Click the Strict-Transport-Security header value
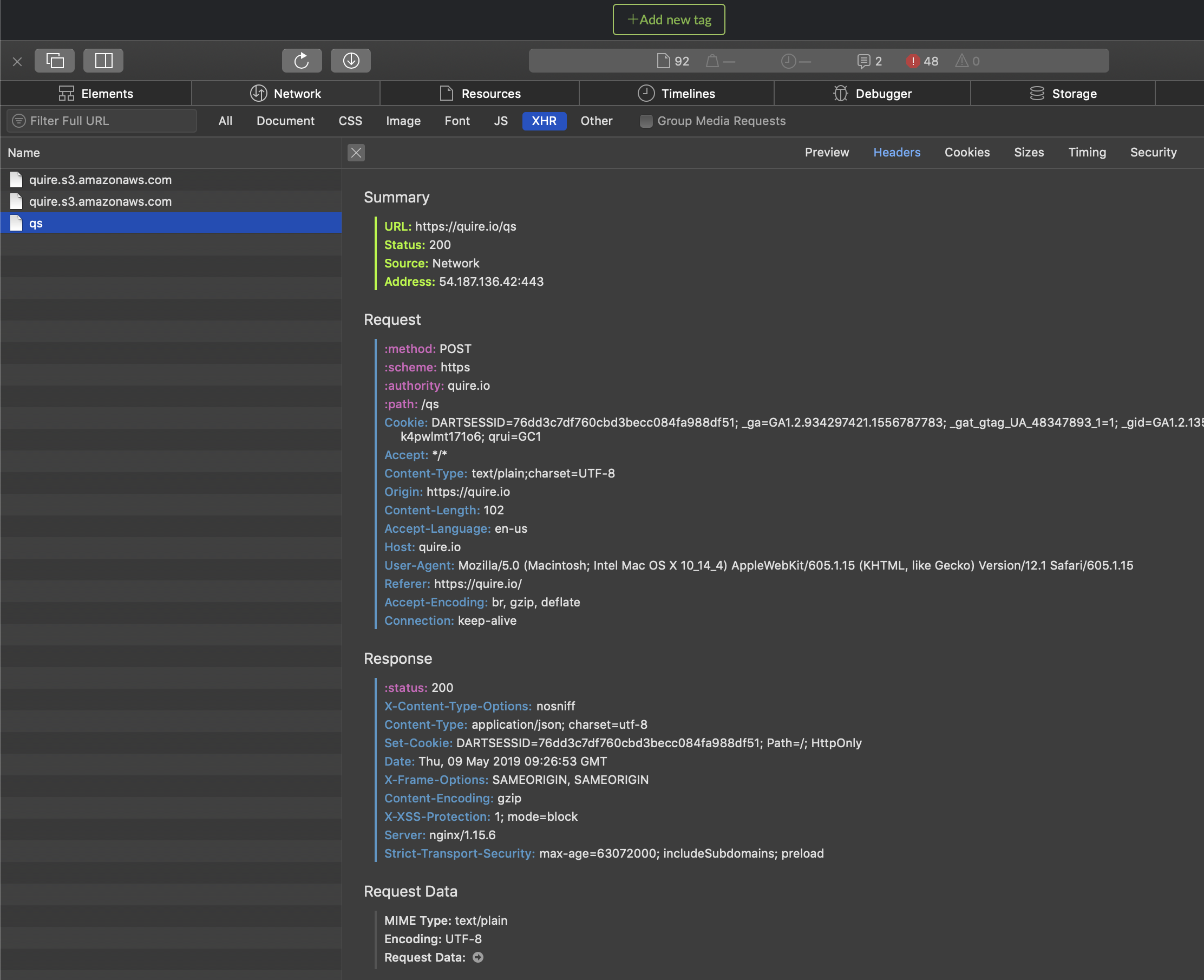 [681, 853]
